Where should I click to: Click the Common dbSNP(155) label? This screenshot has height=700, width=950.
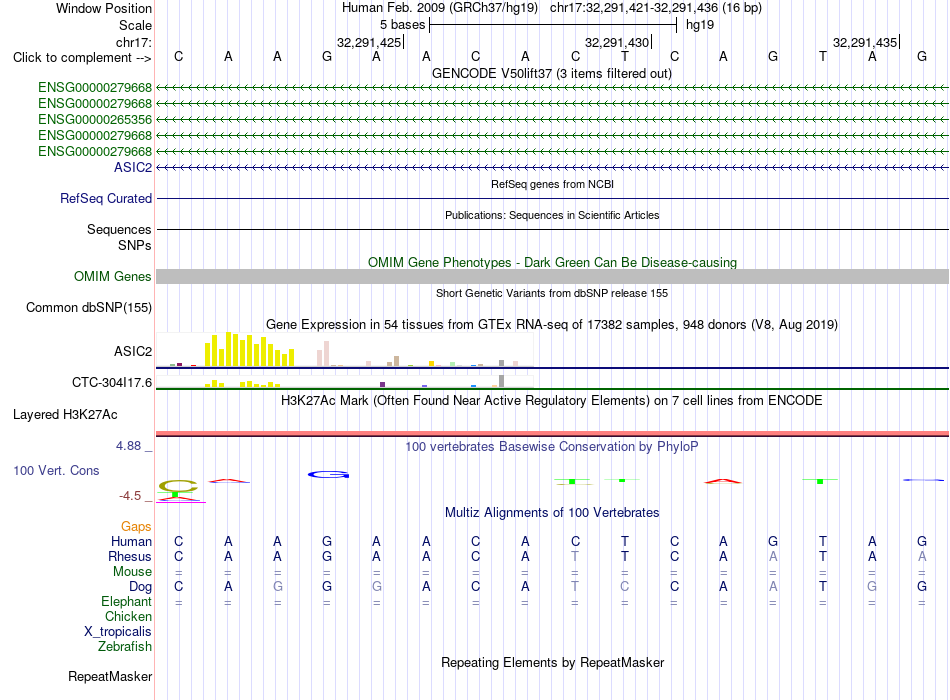point(88,307)
